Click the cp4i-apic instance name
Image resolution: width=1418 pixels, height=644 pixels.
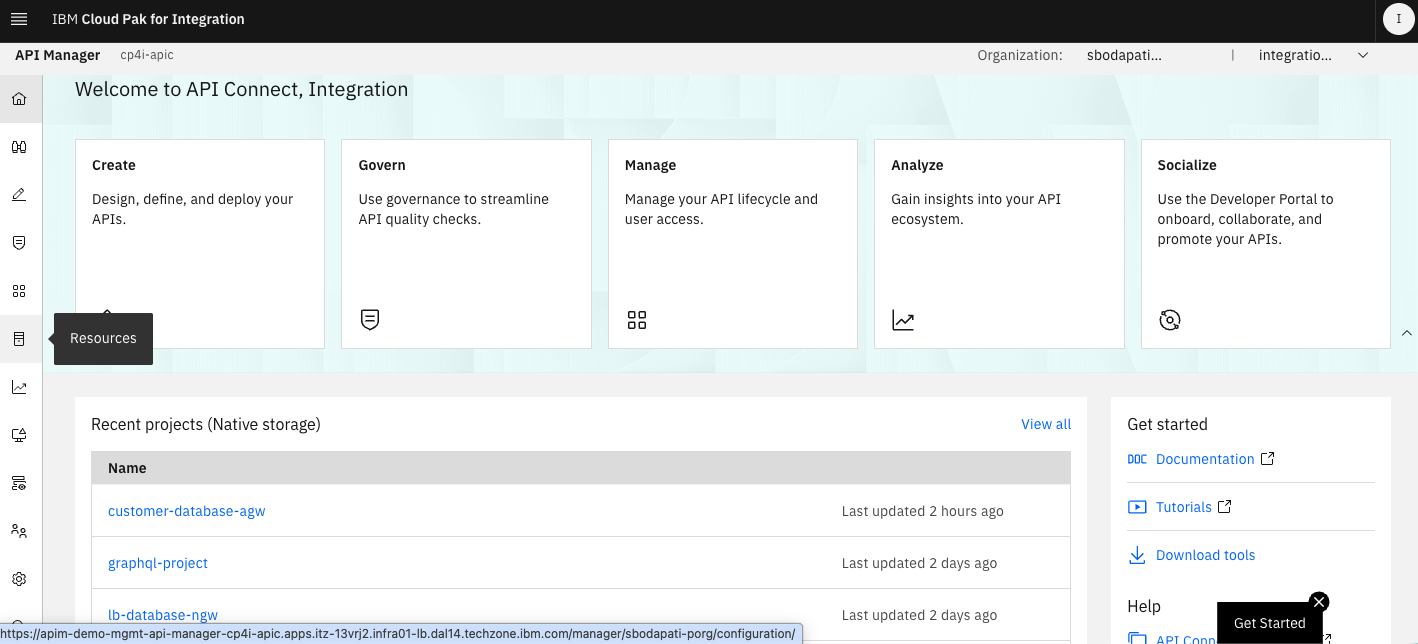pyautogui.click(x=147, y=55)
